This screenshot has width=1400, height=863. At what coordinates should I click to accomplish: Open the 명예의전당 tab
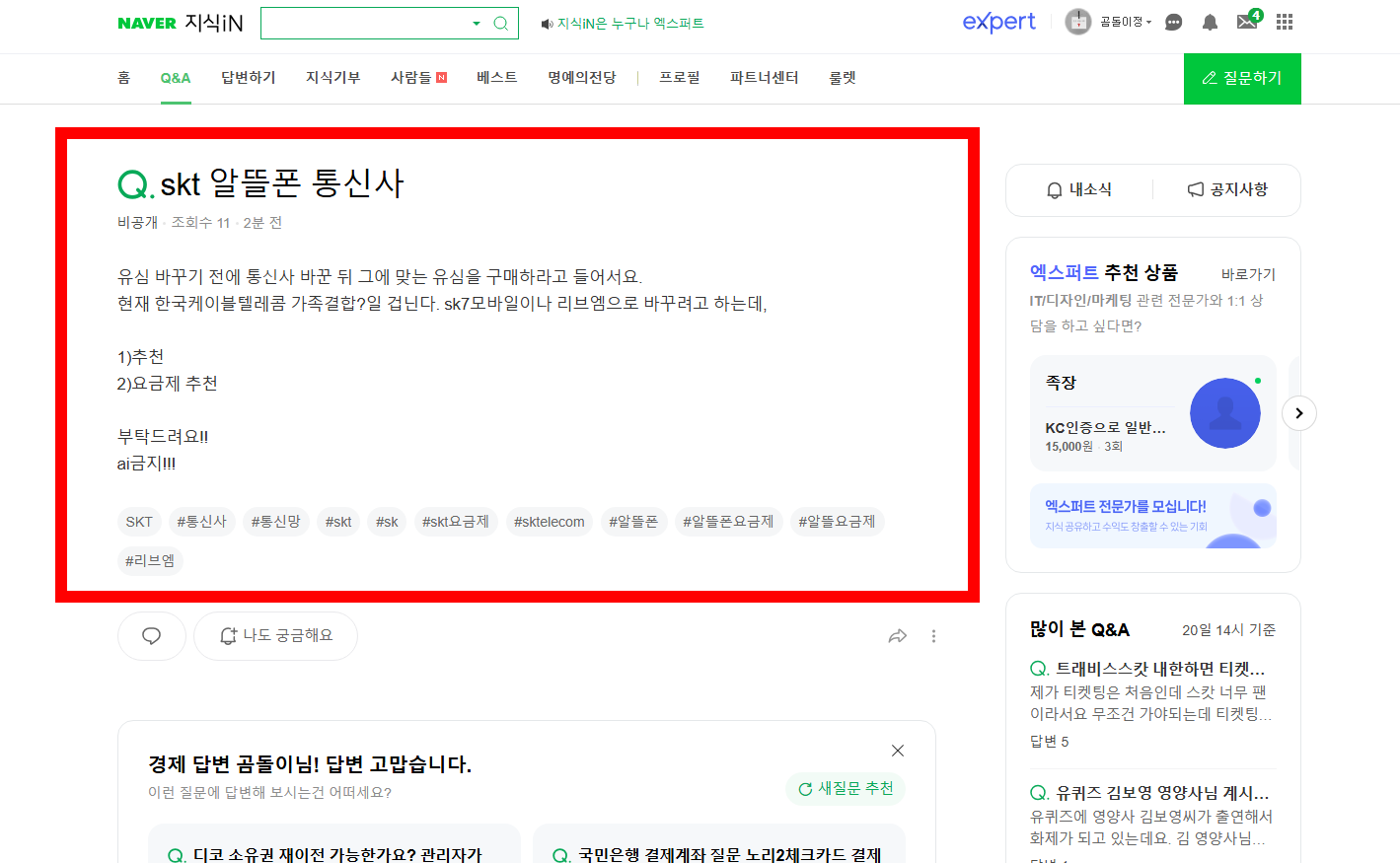click(582, 77)
